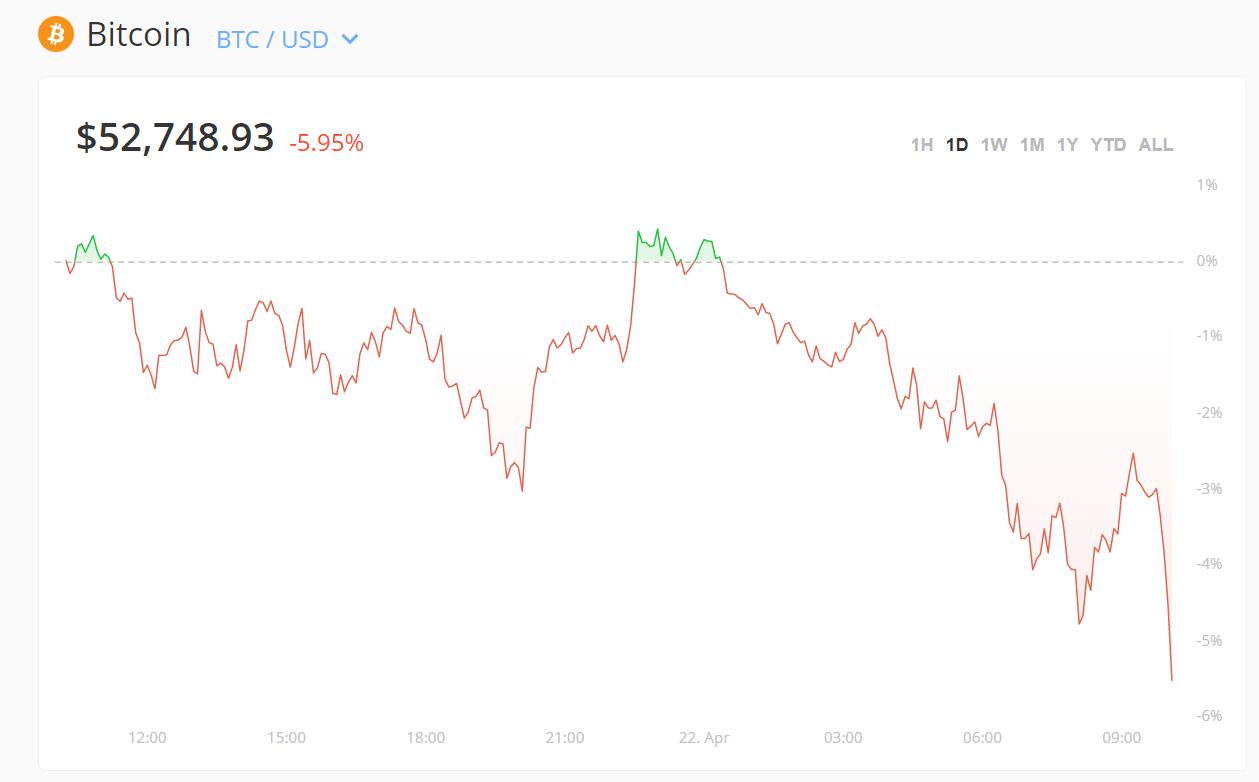Select the 1D time range
The height and width of the screenshot is (782, 1259).
click(x=957, y=145)
